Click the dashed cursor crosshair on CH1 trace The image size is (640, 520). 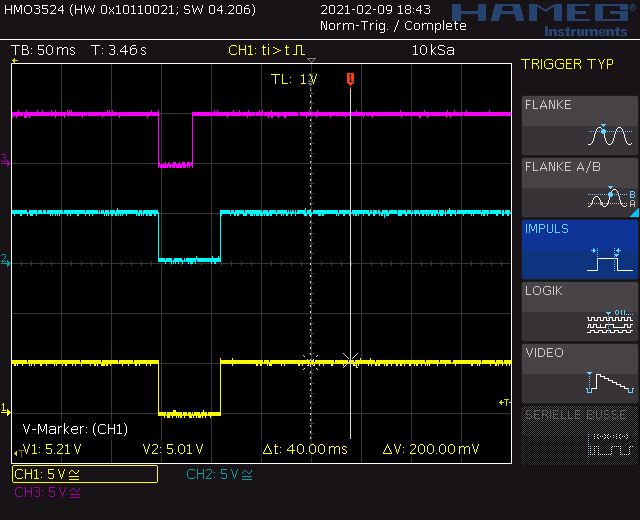pos(311,362)
